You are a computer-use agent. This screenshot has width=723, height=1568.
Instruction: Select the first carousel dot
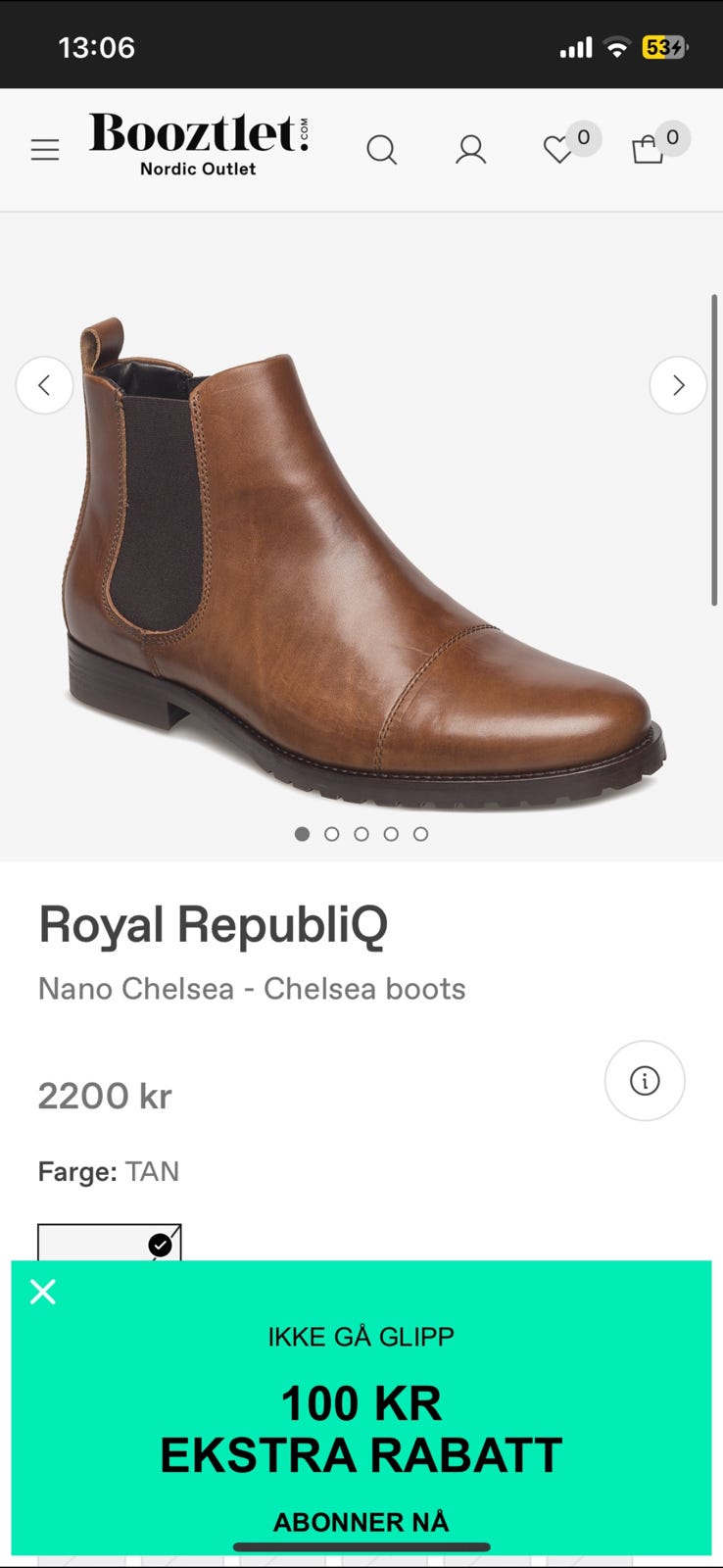[302, 834]
